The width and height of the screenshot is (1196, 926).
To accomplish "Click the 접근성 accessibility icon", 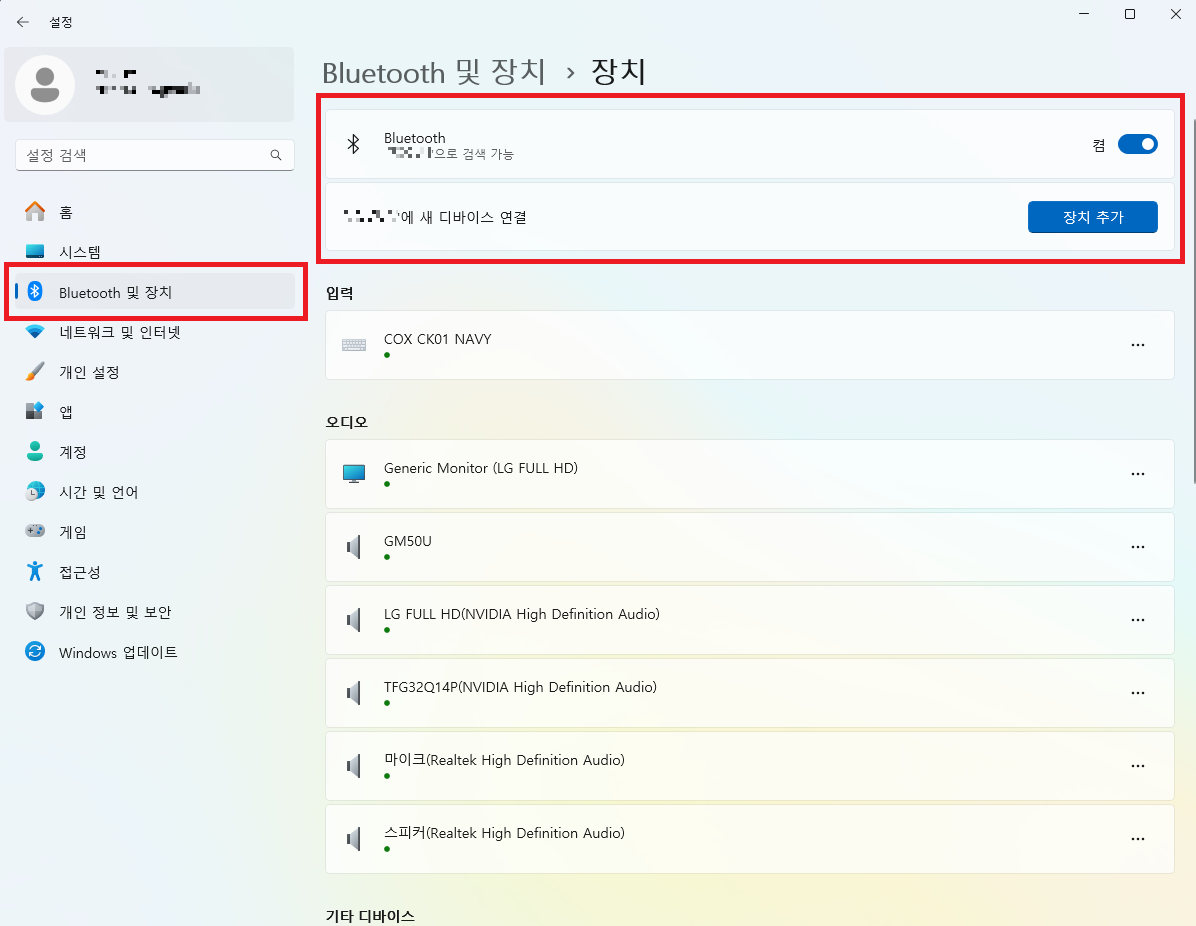I will [35, 571].
